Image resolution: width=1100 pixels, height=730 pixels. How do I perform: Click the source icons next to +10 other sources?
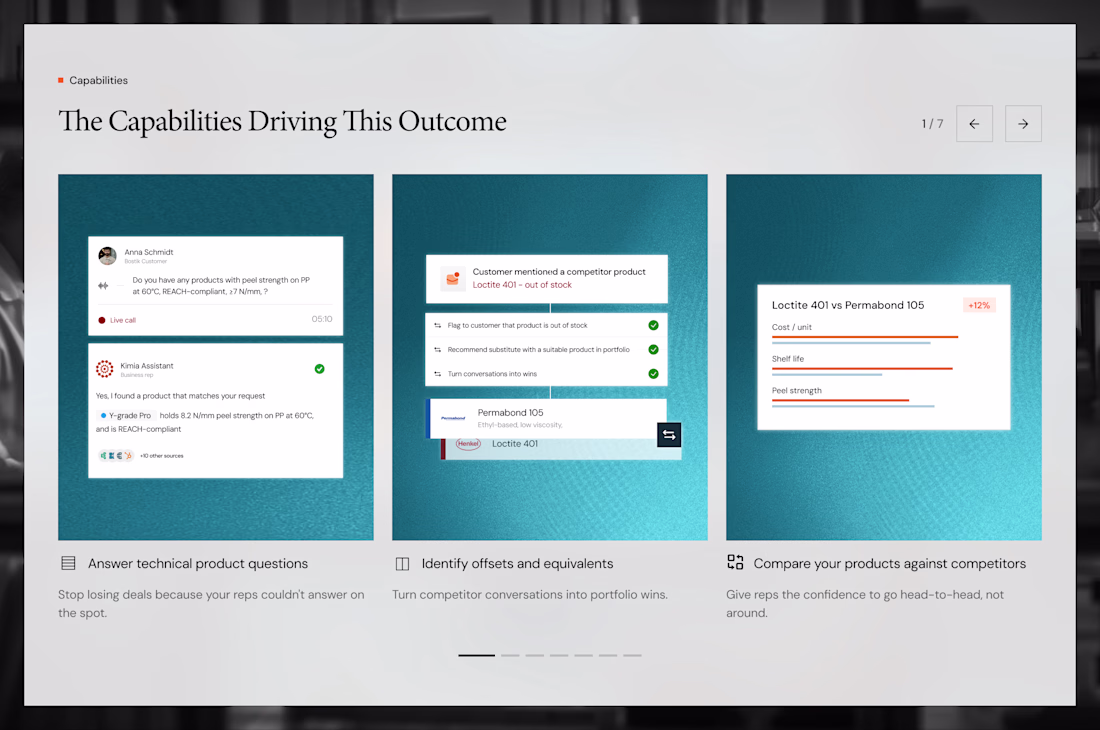[116, 456]
